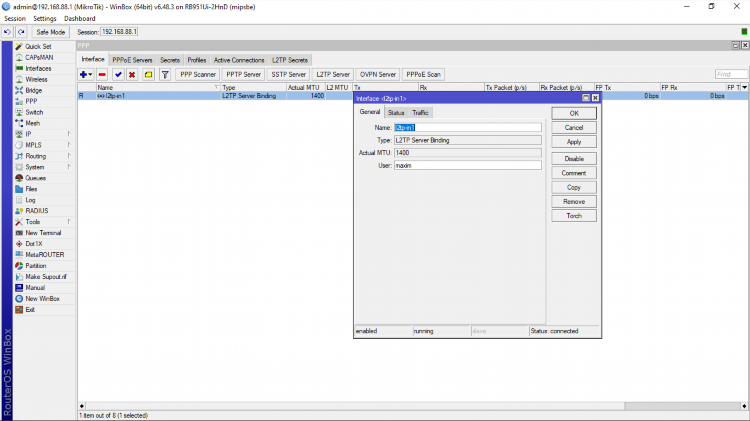Screen dimensions: 750x421
Task: Click the red X disable icon
Action: coord(132,75)
